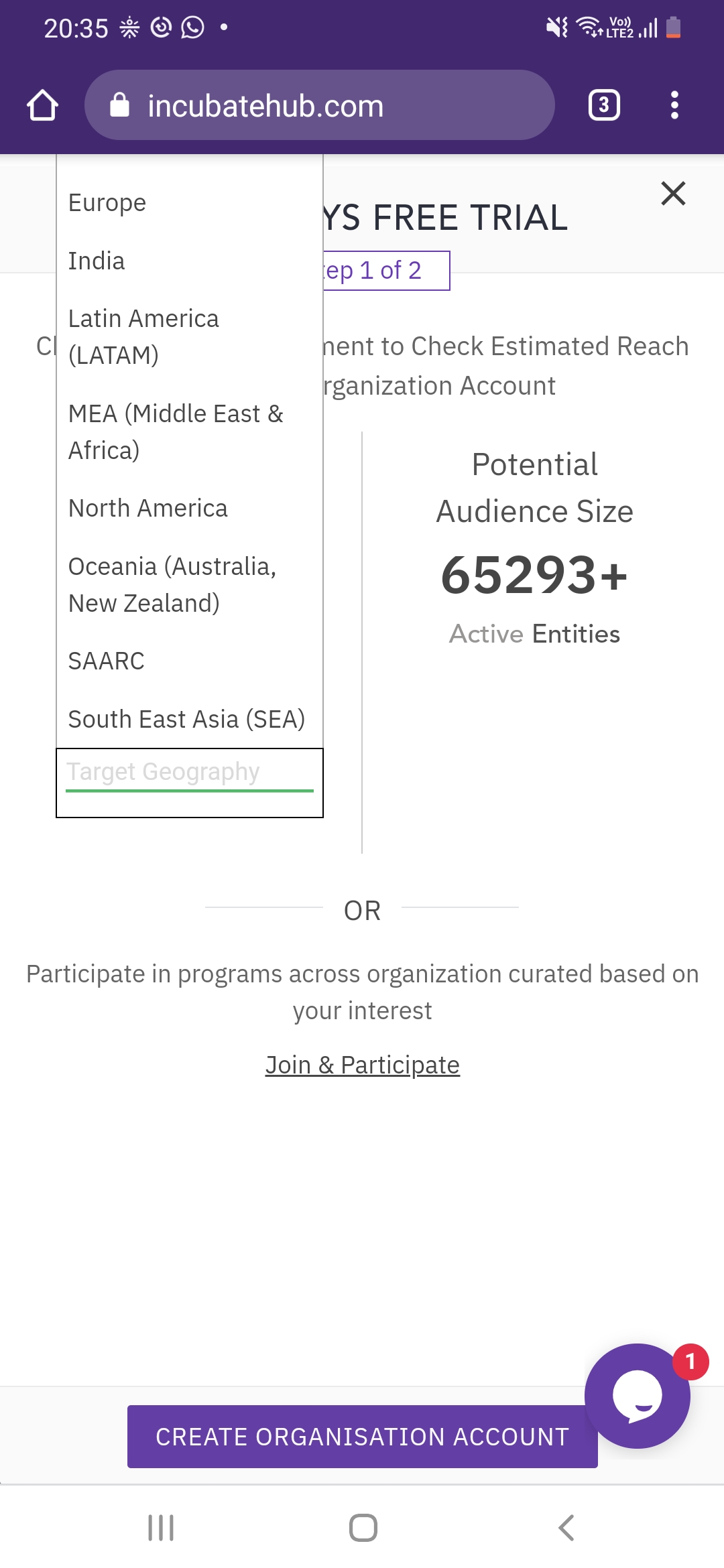The image size is (724, 1568).
Task: Tap the browser home icon
Action: coord(42,105)
